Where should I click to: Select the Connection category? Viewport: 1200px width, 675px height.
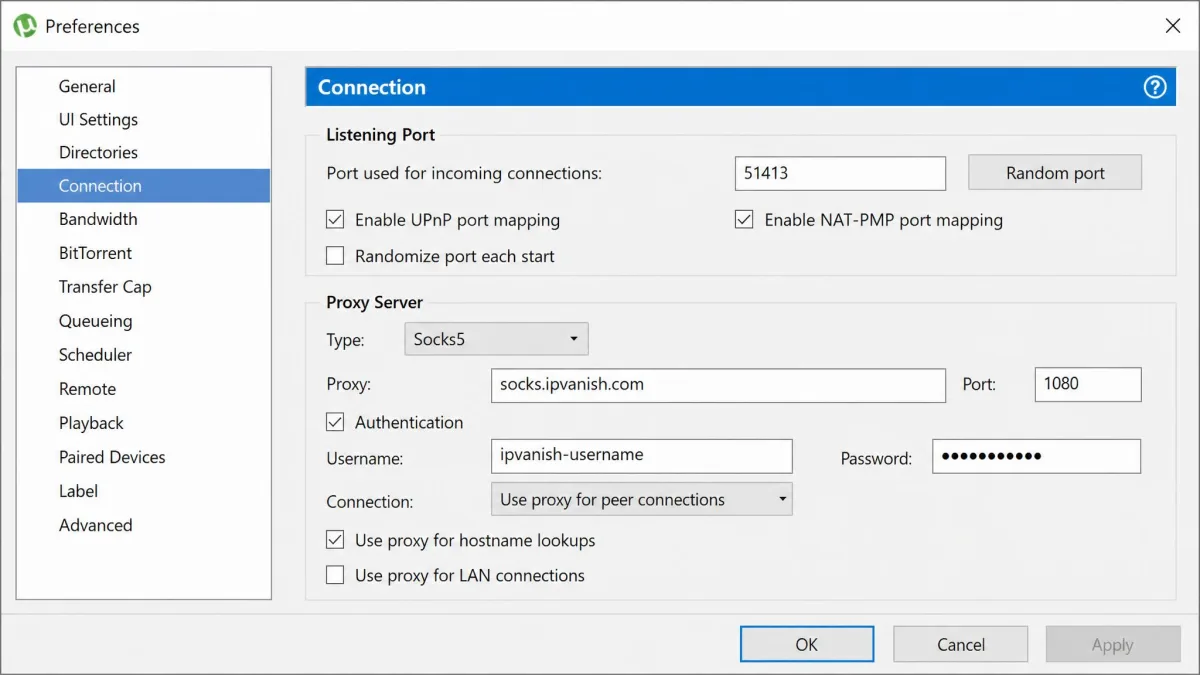click(x=144, y=186)
